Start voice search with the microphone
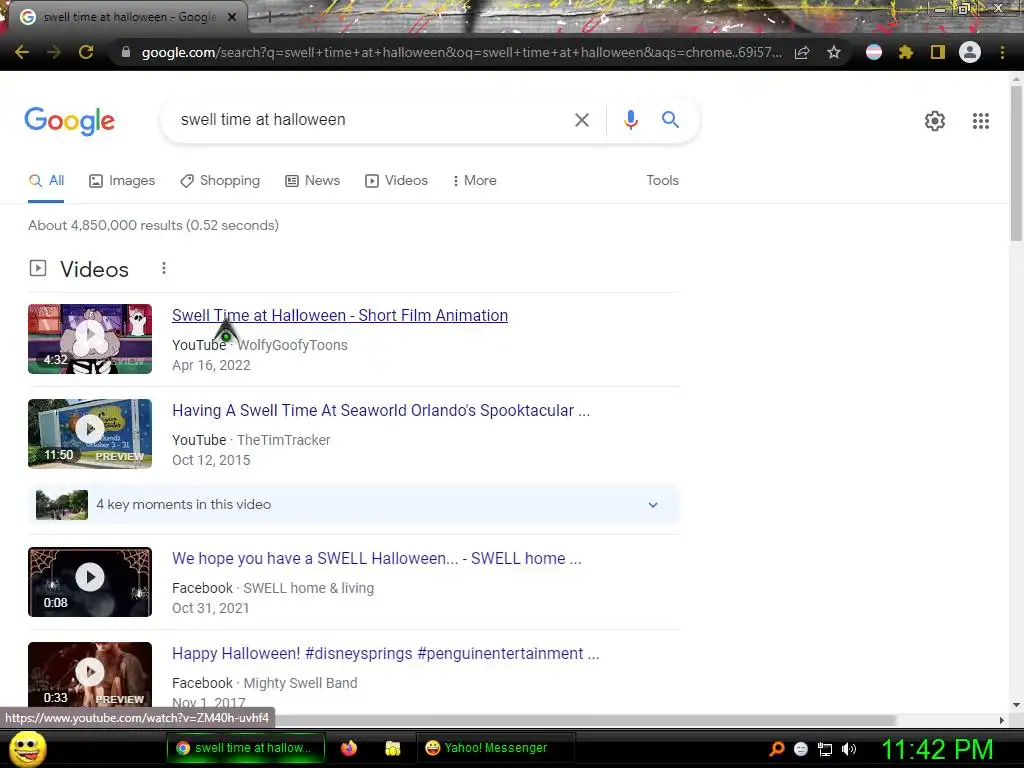This screenshot has height=768, width=1024. (x=630, y=120)
